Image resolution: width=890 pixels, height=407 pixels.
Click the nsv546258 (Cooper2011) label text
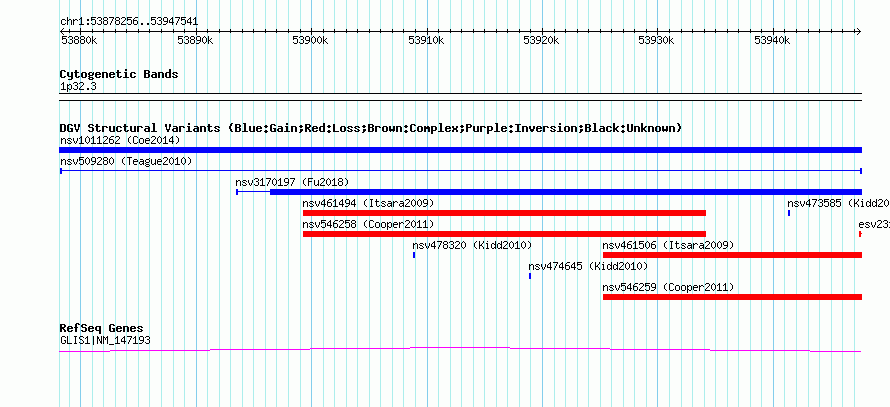tap(368, 224)
